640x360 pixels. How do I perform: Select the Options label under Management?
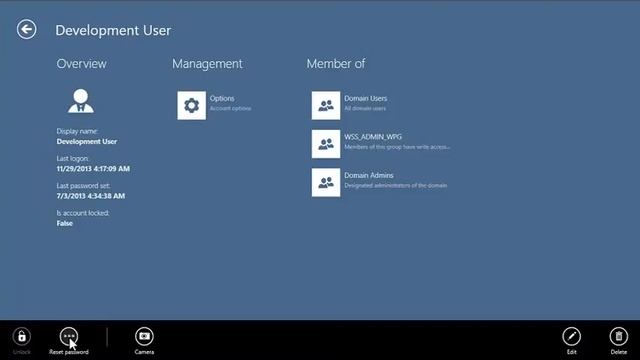[x=222, y=98]
